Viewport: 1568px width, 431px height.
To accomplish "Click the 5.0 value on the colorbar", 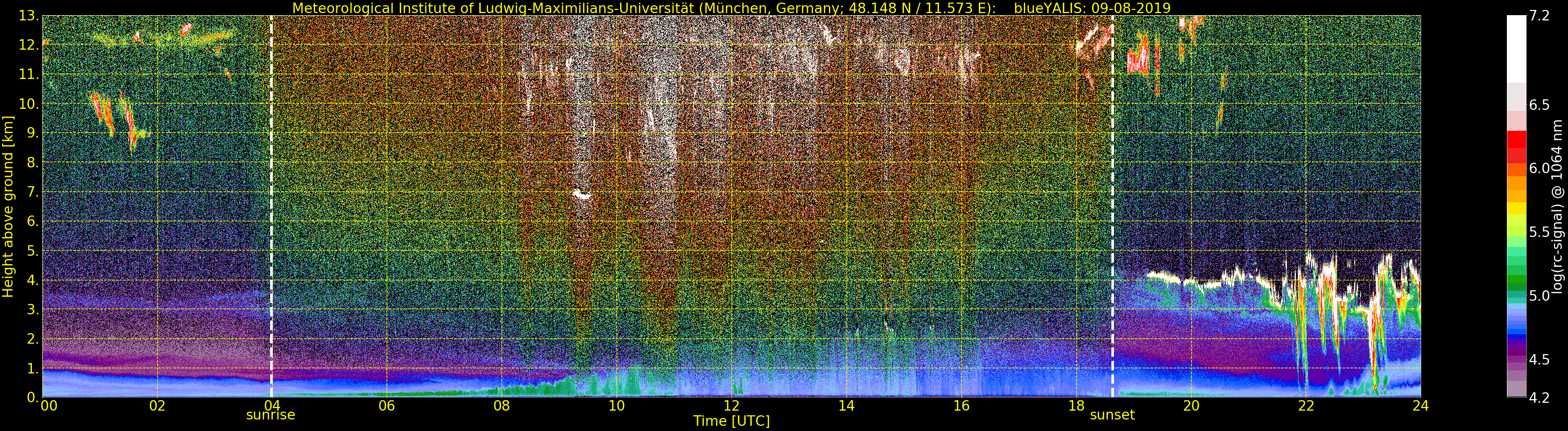I will pyautogui.click(x=1539, y=296).
